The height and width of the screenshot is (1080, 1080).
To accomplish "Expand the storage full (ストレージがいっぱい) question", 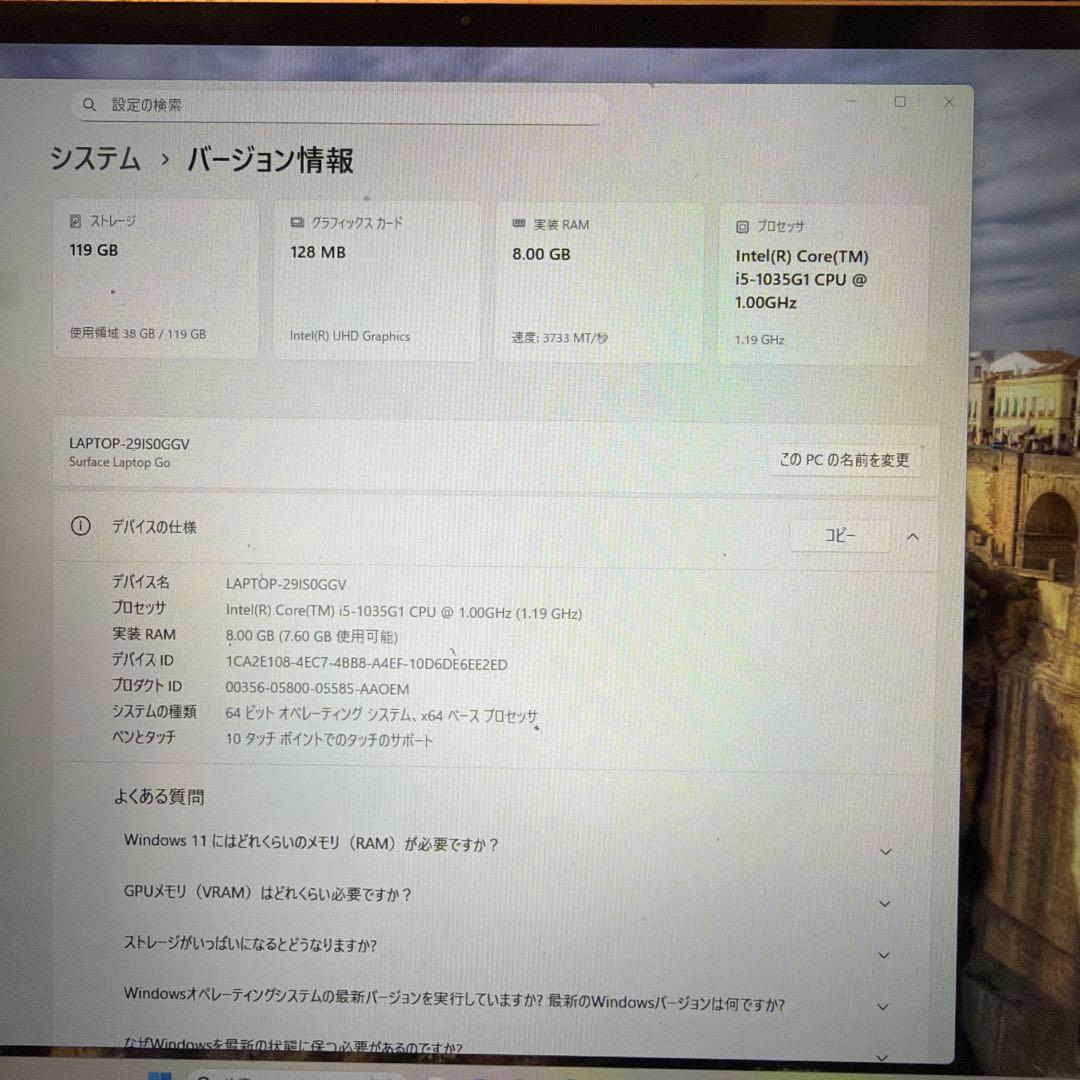I will pyautogui.click(x=884, y=955).
